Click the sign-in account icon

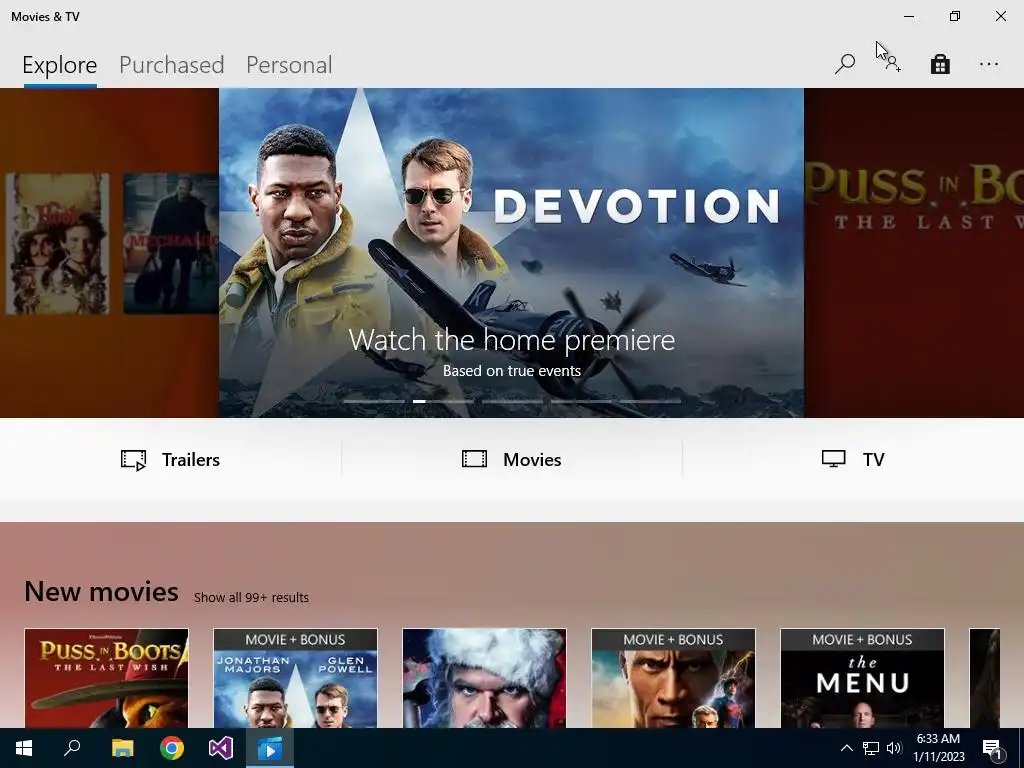click(x=893, y=64)
